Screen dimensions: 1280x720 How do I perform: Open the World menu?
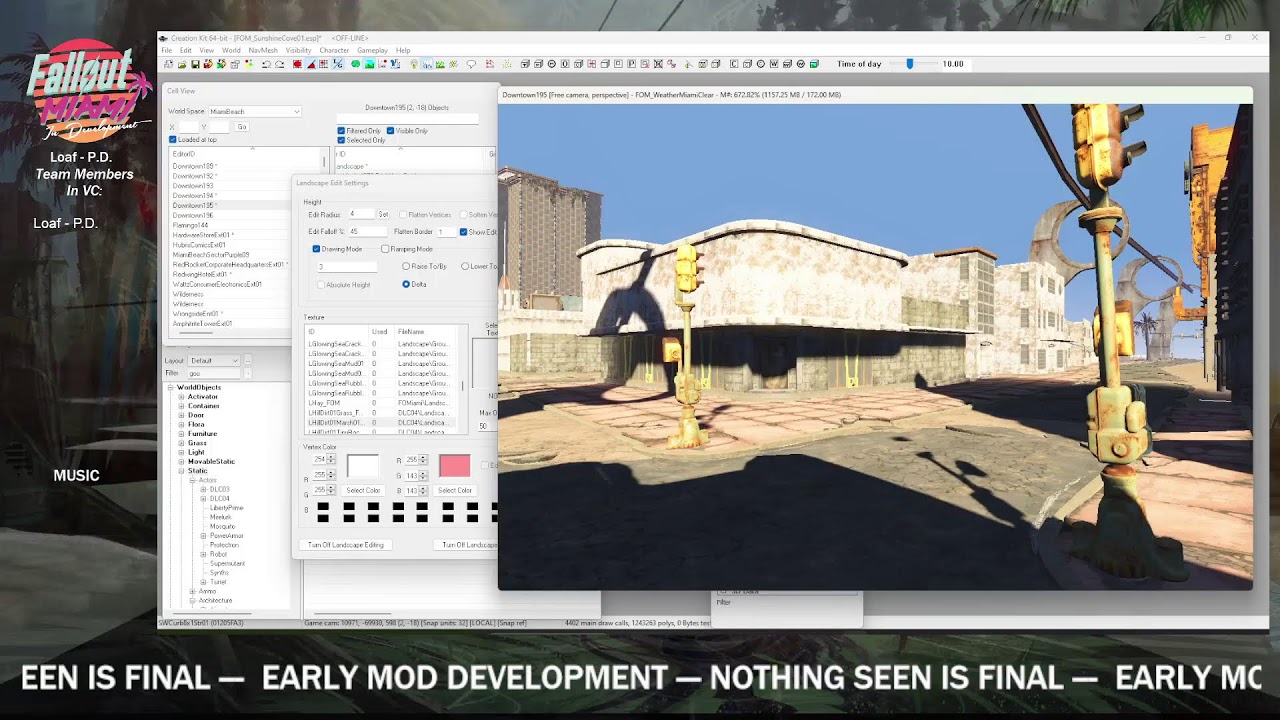pyautogui.click(x=231, y=50)
